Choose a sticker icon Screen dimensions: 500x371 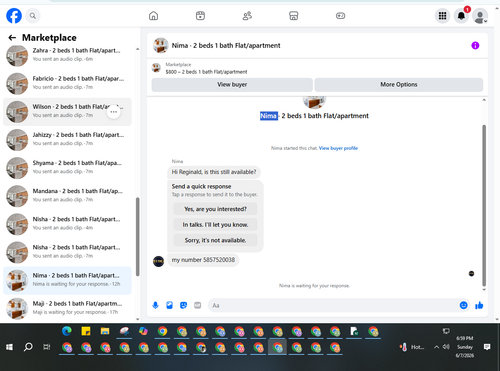pos(183,305)
